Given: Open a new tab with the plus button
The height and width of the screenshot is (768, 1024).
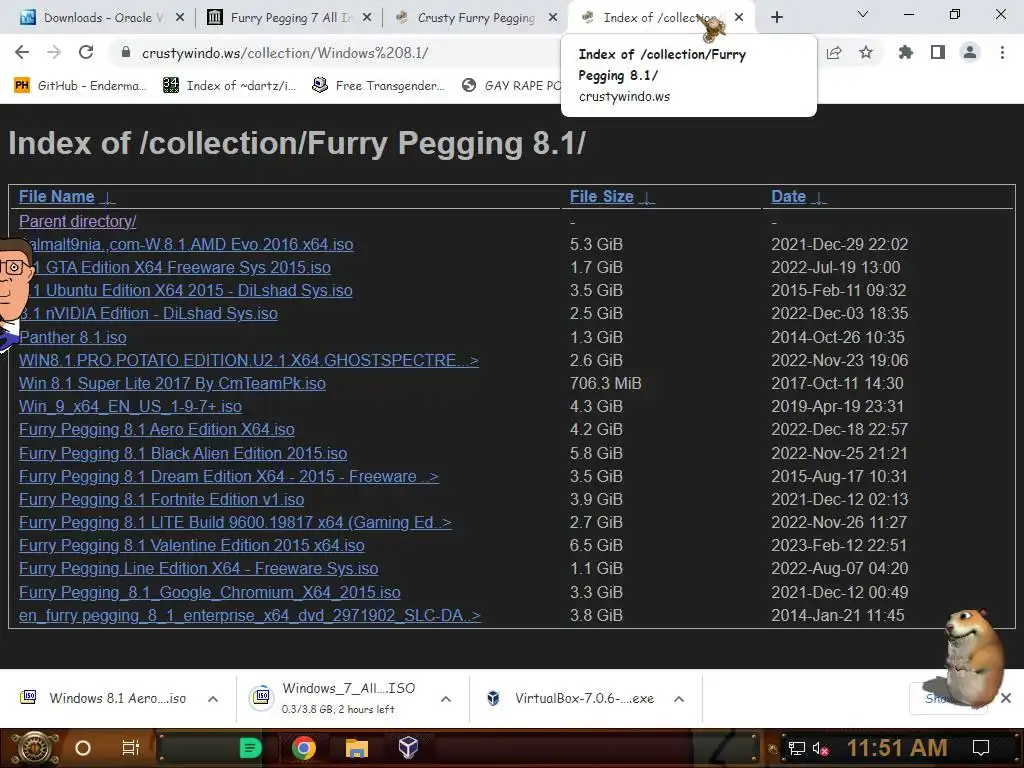Looking at the screenshot, I should point(776,17).
